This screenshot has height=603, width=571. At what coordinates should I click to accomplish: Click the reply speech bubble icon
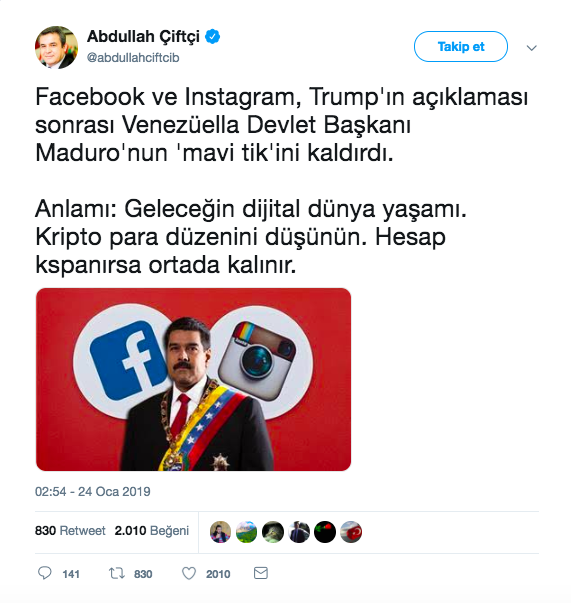[x=45, y=573]
